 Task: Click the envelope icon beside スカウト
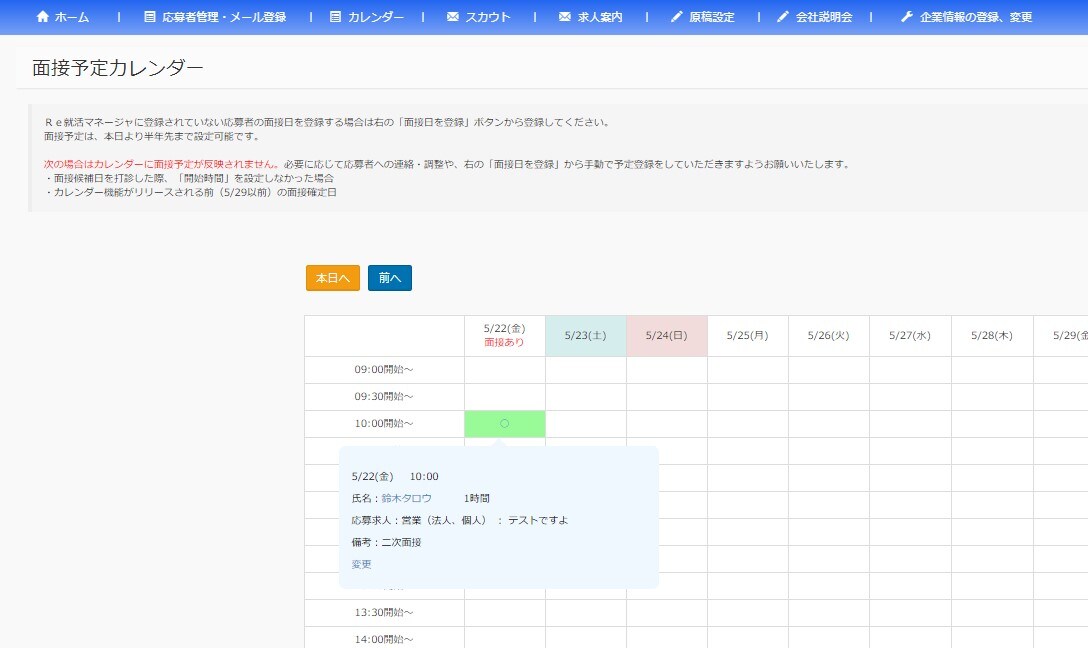[x=453, y=17]
